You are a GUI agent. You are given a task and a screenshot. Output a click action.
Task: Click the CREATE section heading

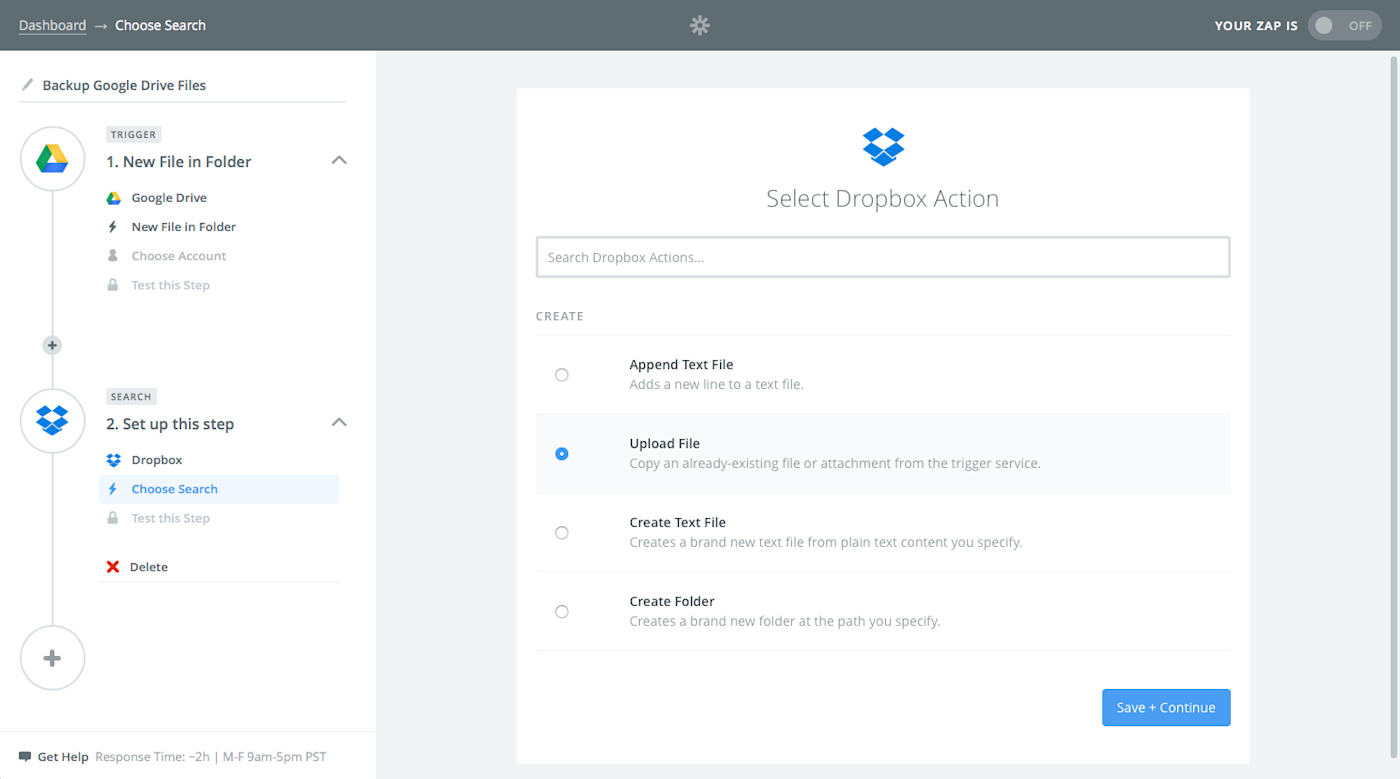click(x=559, y=316)
